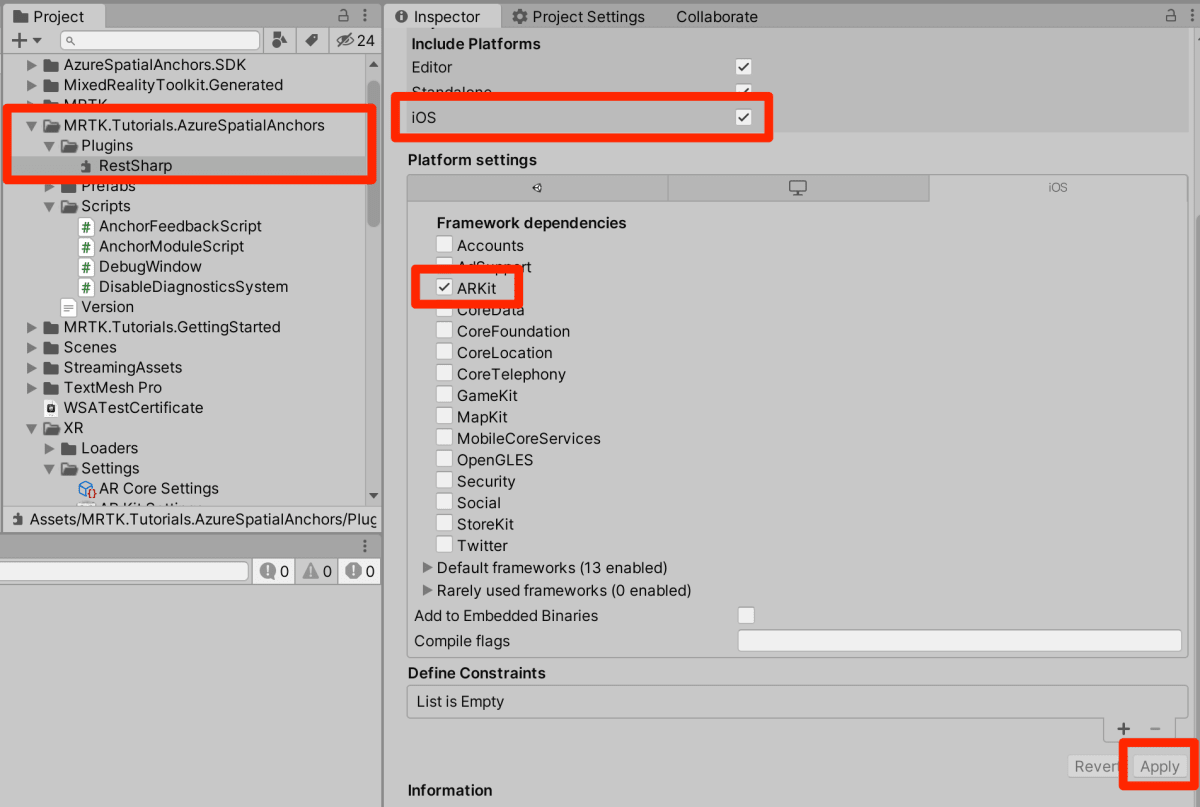The width and height of the screenshot is (1200, 807).
Task: Enable the GameKit framework checkbox
Action: point(444,395)
